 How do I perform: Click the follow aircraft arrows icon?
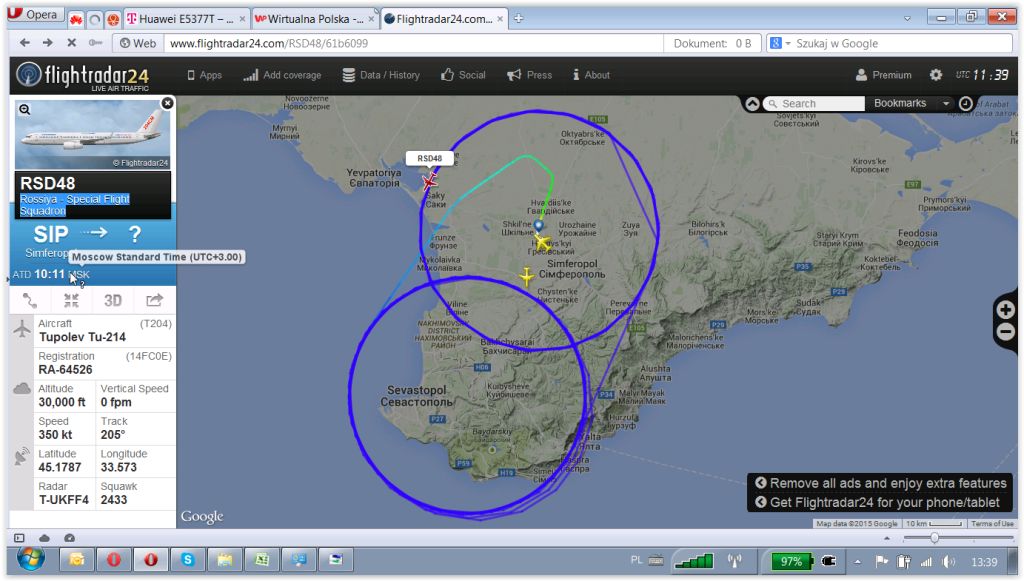point(71,300)
